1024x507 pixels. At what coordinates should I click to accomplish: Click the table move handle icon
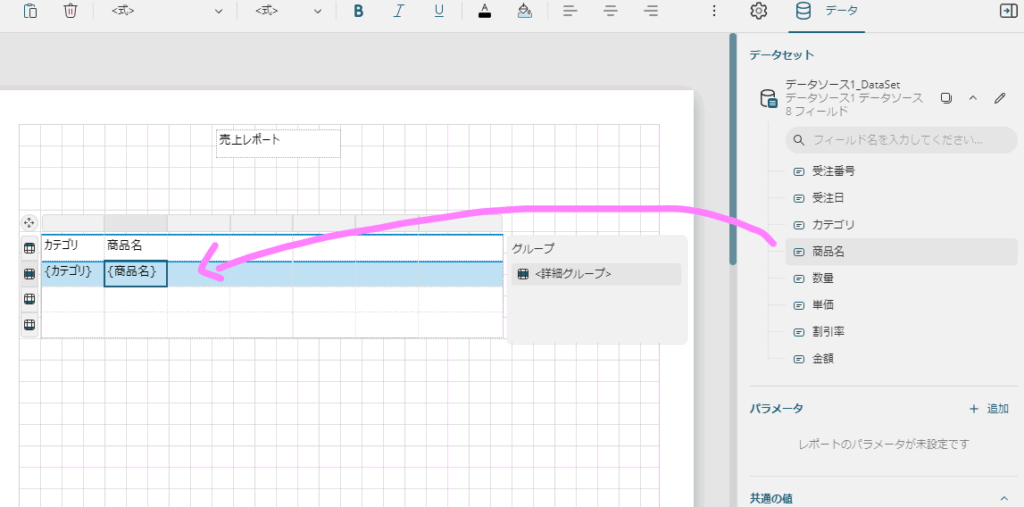tap(29, 222)
